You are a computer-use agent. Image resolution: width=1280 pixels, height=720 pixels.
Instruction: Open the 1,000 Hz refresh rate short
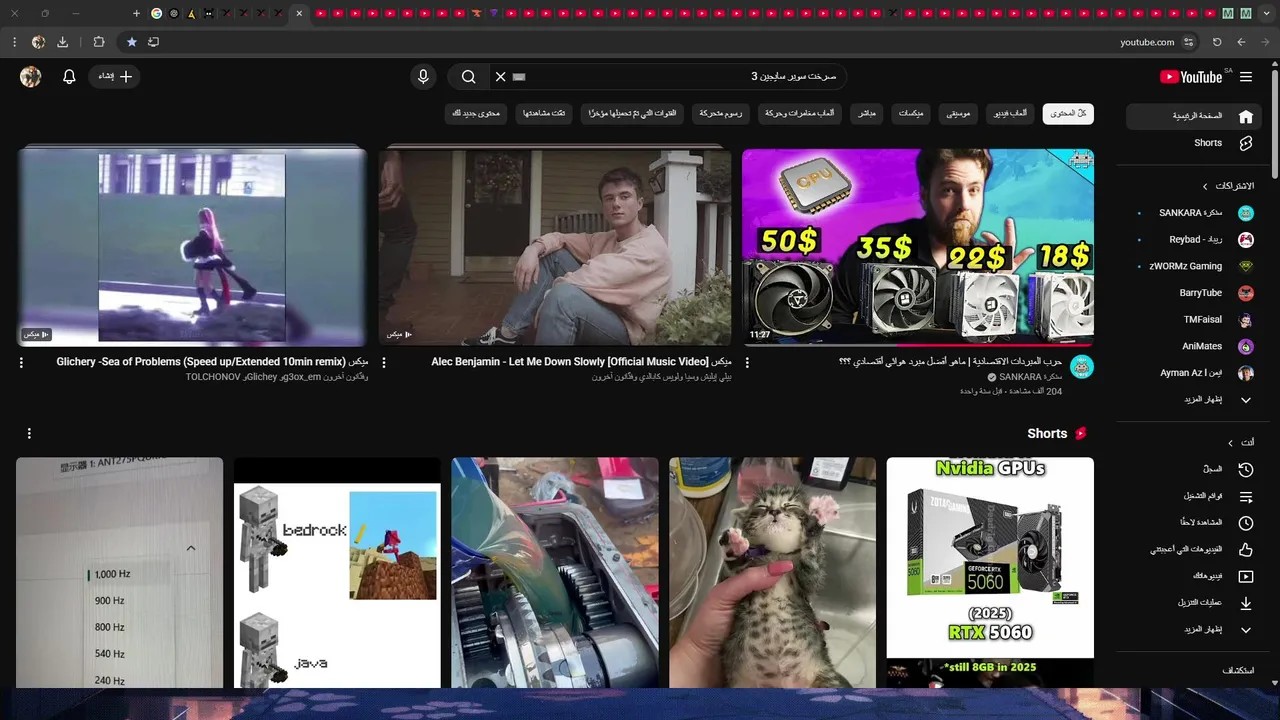(119, 573)
